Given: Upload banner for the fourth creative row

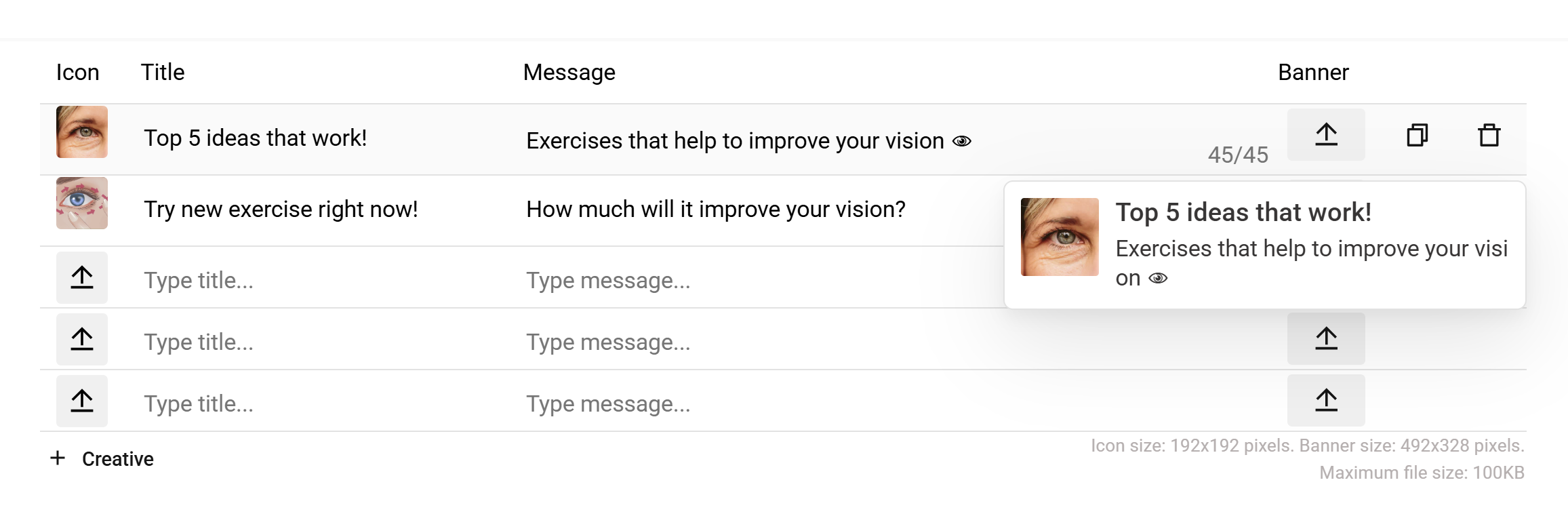Looking at the screenshot, I should (1326, 338).
